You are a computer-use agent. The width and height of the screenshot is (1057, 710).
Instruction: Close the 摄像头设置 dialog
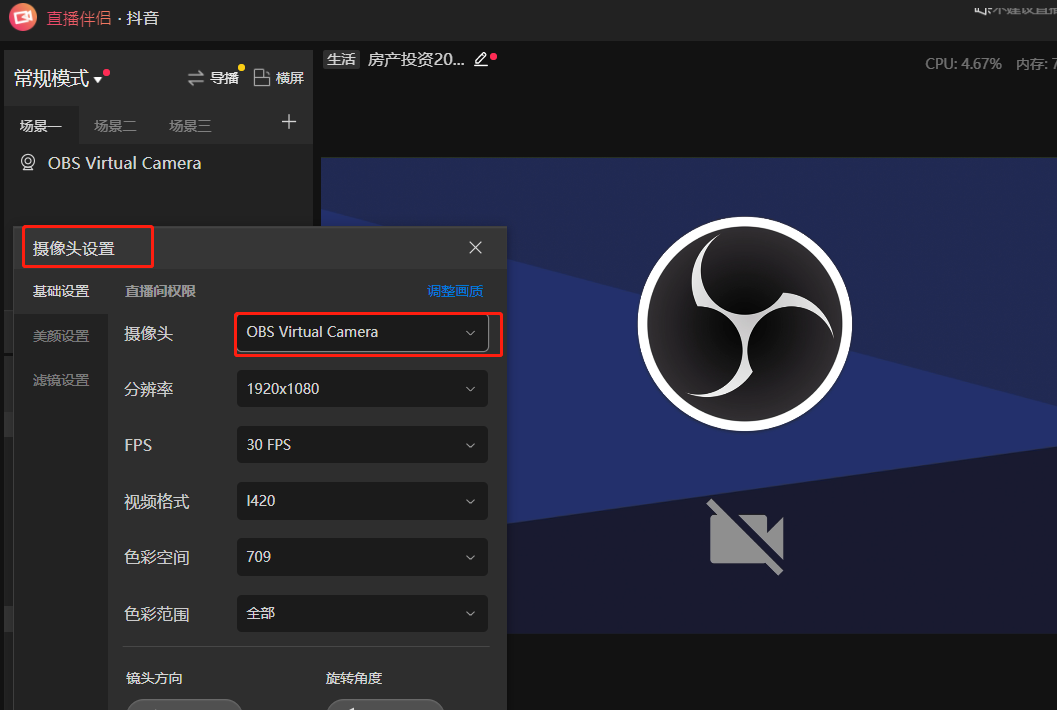click(475, 247)
